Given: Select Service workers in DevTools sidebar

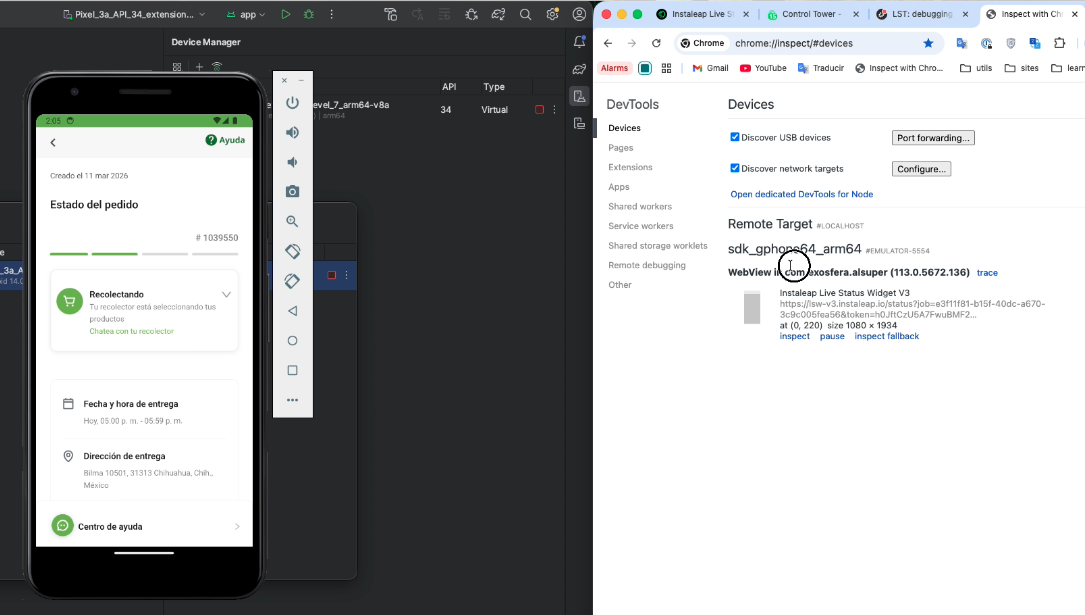Looking at the screenshot, I should tap(640, 226).
